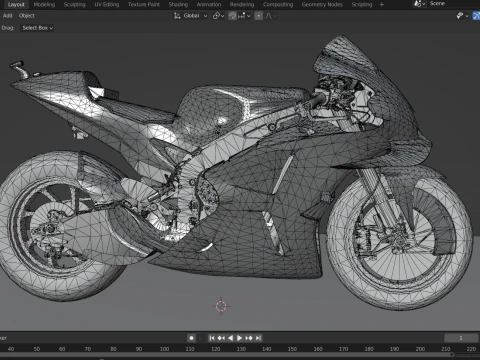Switch to the Modeling workspace tab
This screenshot has width=480, height=360.
(44, 4)
